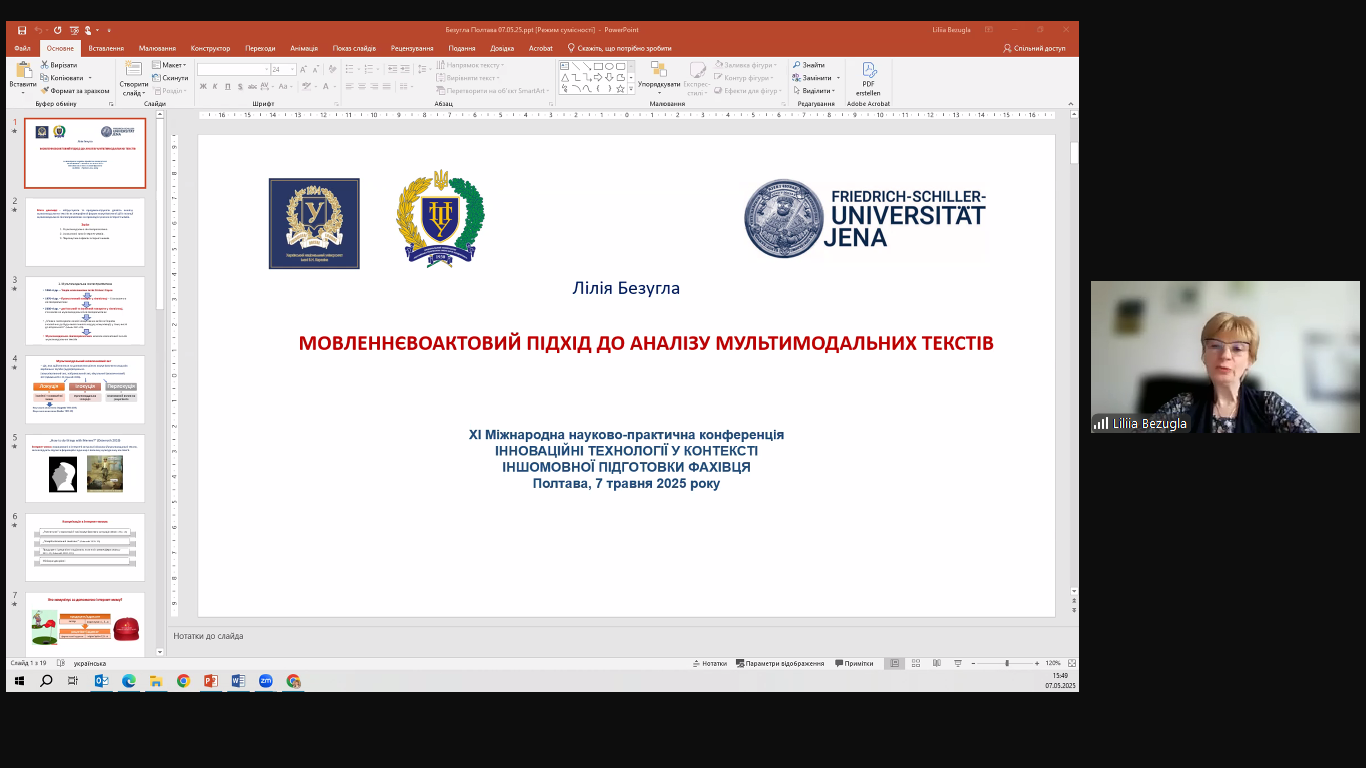Image resolution: width=1366 pixels, height=768 pixels.
Task: Switch to the Показ слайдів tab
Action: (x=355, y=48)
